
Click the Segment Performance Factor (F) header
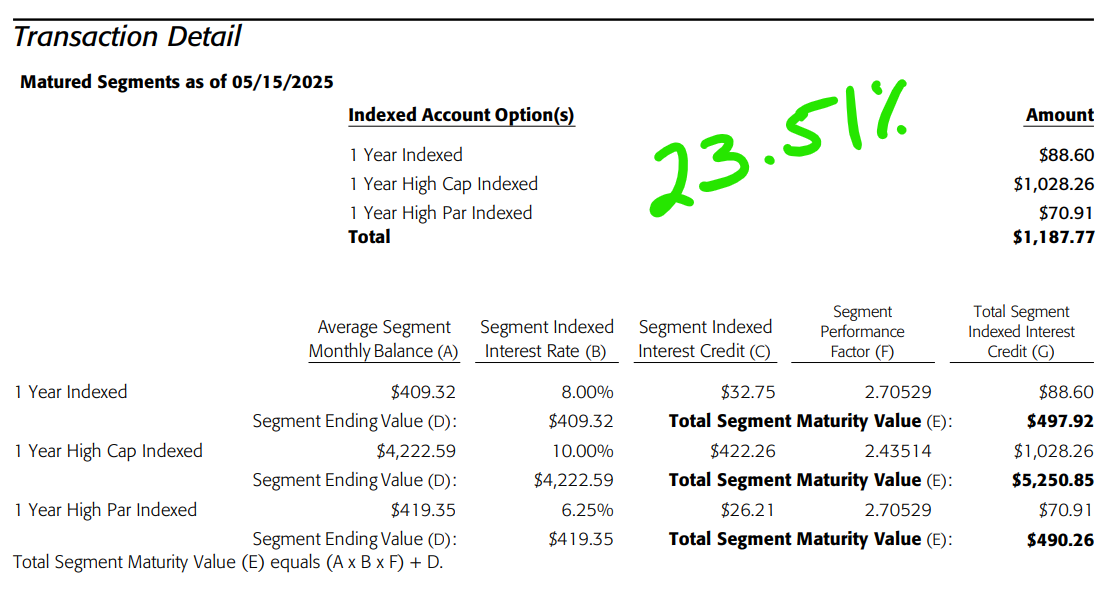coord(862,331)
